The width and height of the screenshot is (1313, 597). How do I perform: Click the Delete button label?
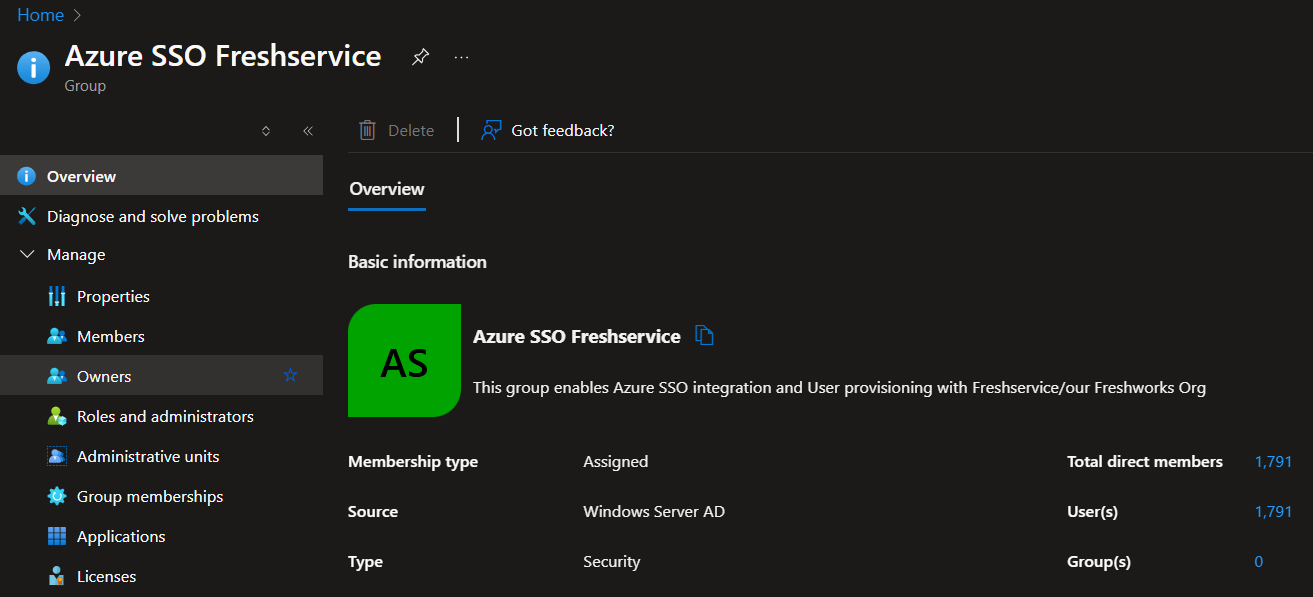point(411,130)
